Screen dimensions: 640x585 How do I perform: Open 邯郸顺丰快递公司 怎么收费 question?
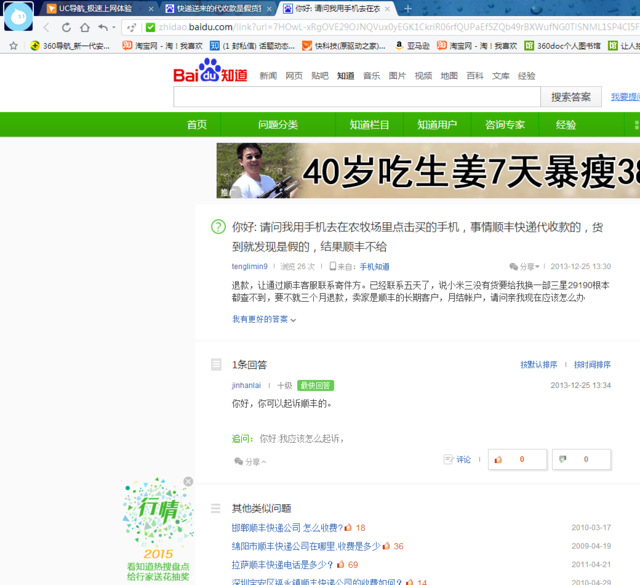[287, 528]
